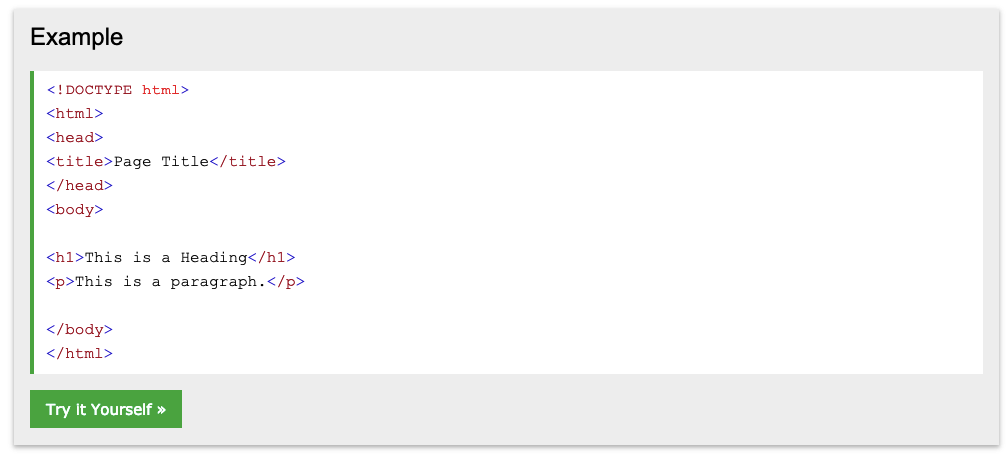Click the closing p tag

285,281
